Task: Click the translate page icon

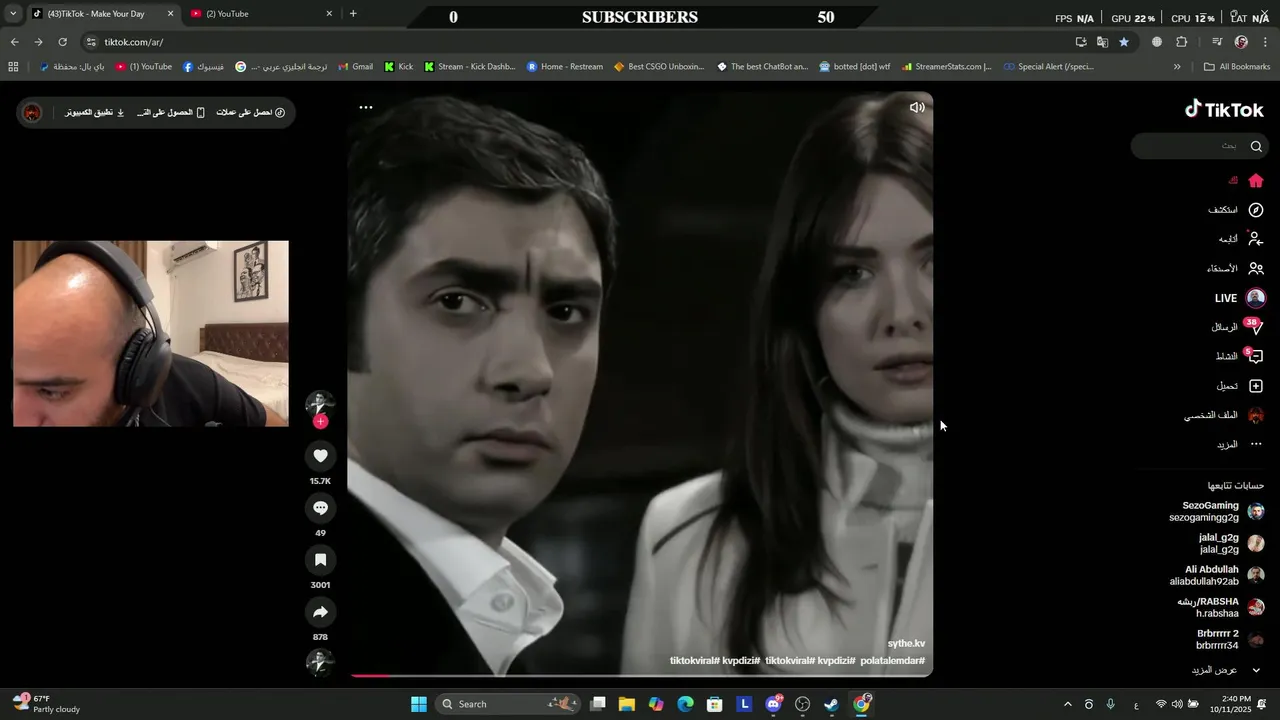Action: coord(1102,42)
